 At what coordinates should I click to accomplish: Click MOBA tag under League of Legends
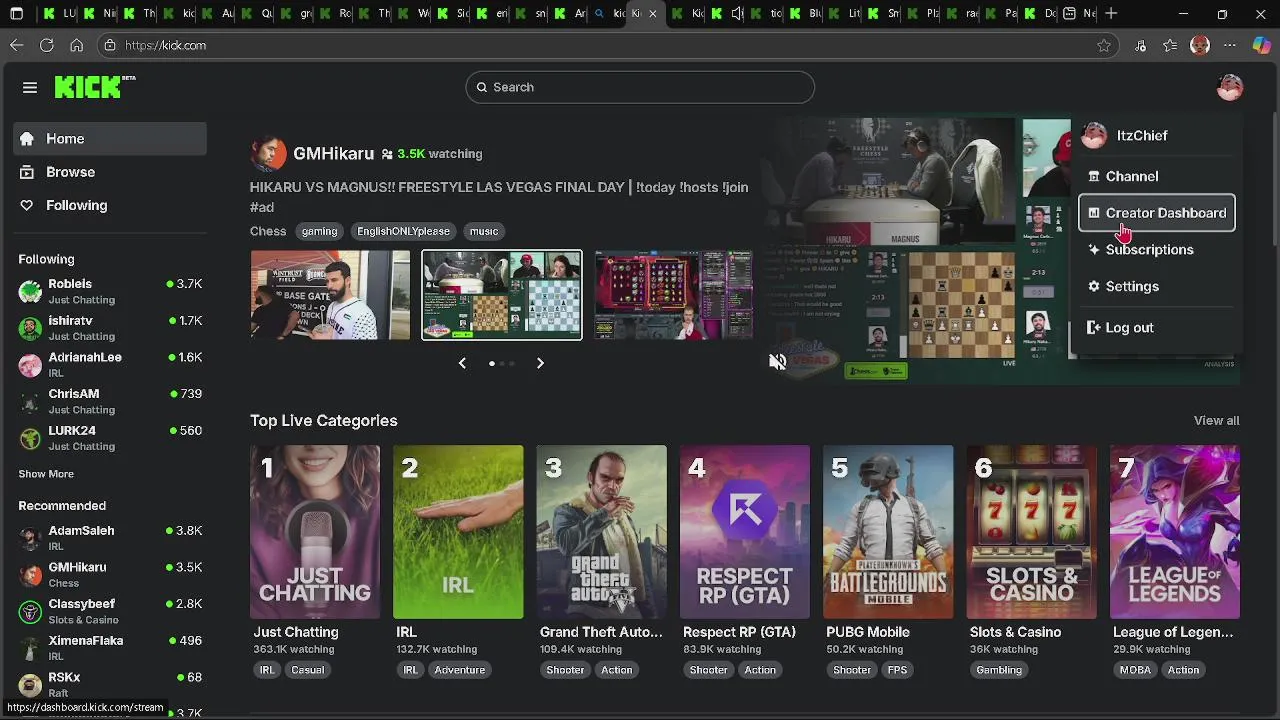coord(1135,670)
